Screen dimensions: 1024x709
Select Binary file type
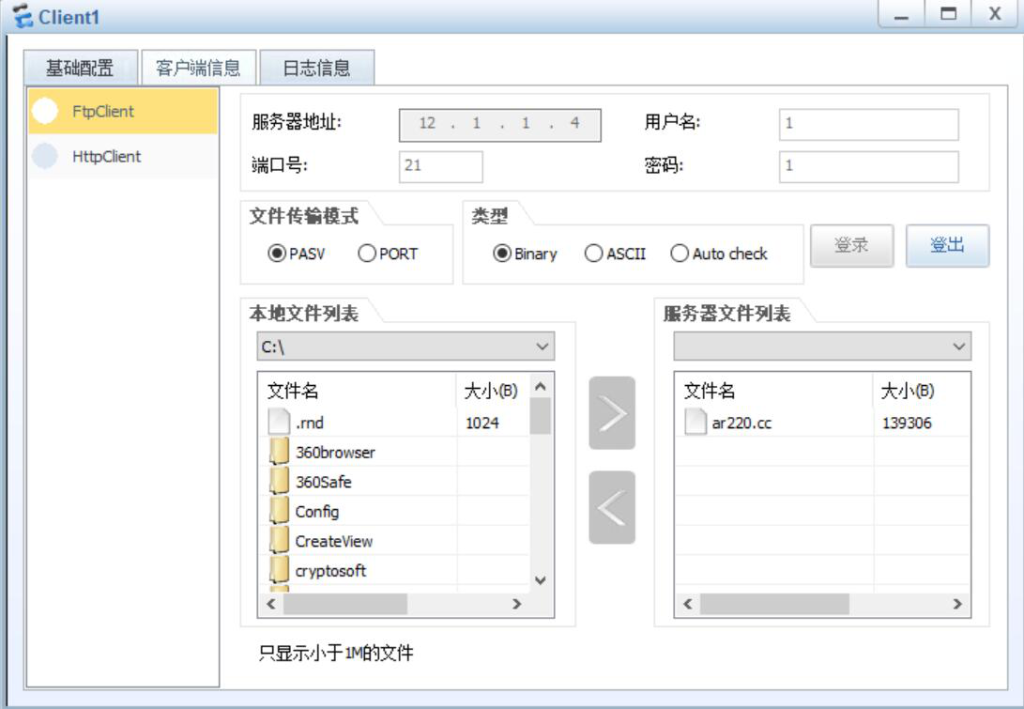[x=502, y=253]
